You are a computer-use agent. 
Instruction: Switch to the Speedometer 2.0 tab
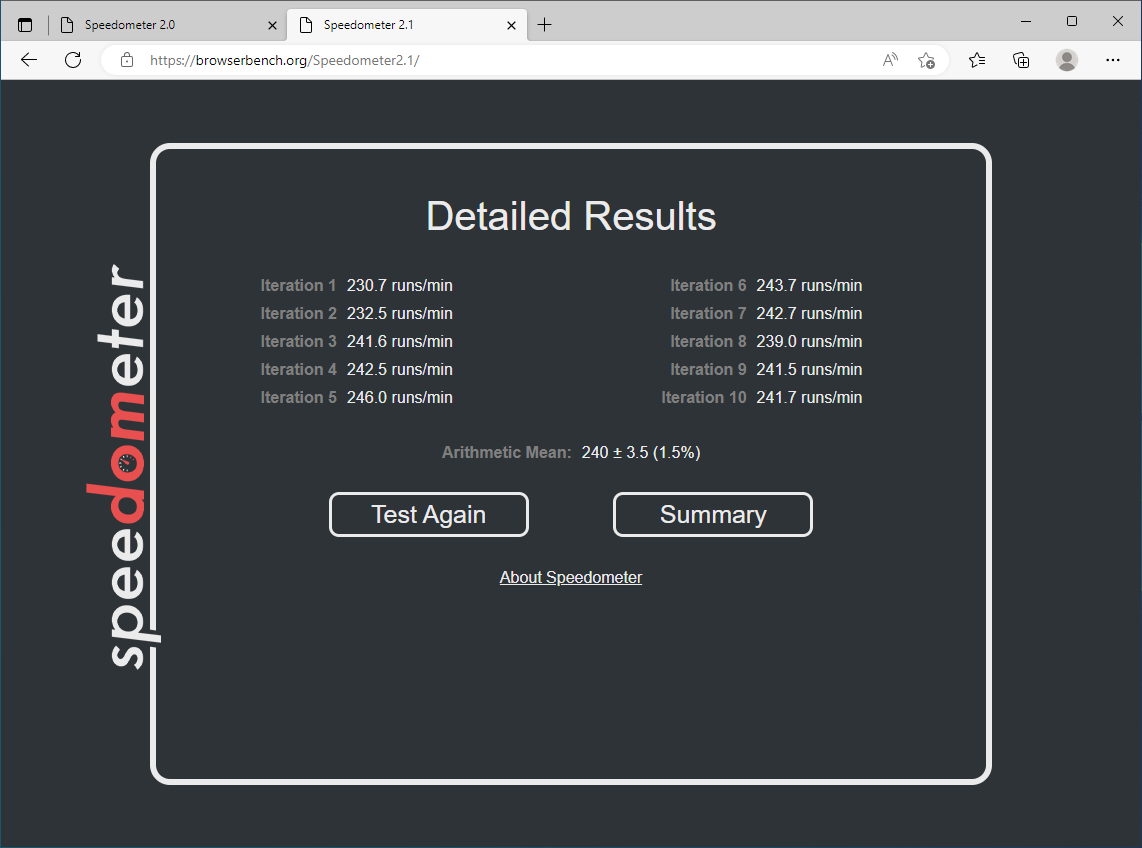[168, 25]
